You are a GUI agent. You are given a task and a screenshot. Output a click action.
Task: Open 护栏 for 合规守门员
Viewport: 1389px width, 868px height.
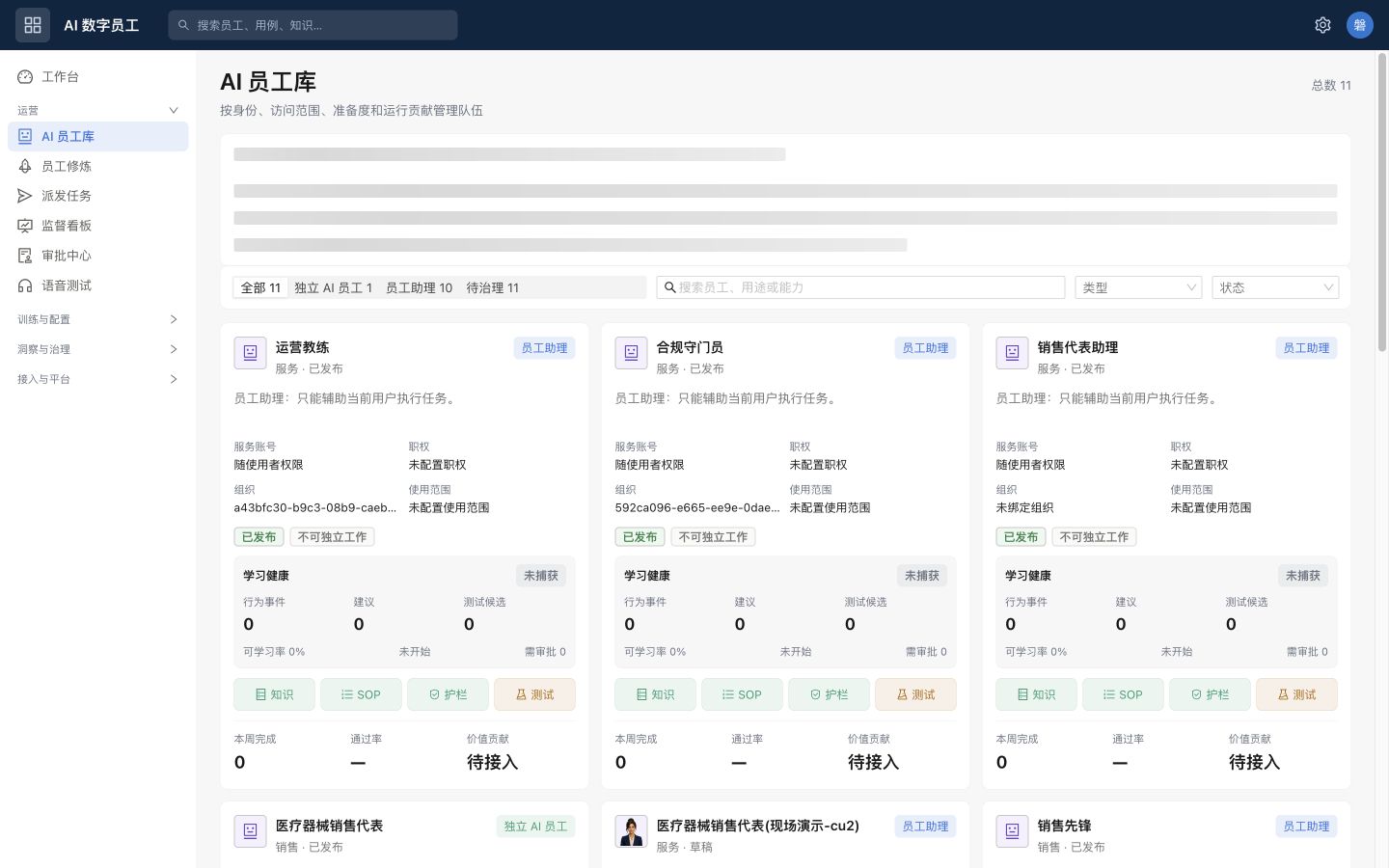829,694
